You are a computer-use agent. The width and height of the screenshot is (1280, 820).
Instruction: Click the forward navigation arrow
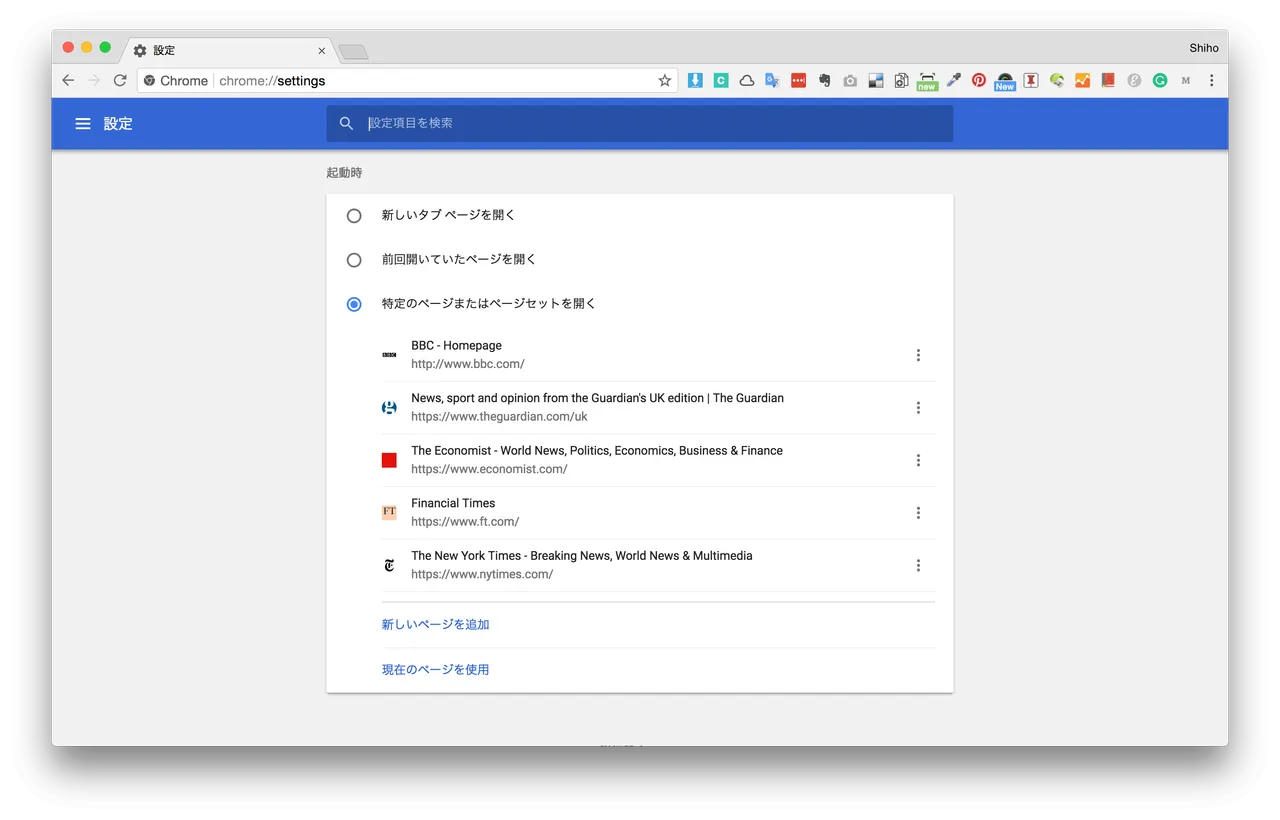click(x=94, y=81)
